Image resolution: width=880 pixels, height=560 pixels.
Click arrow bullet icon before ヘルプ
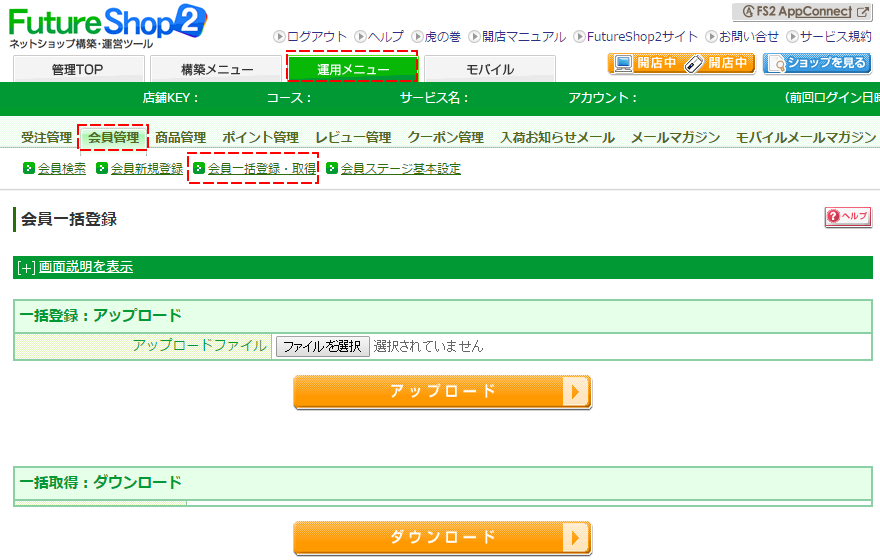360,36
